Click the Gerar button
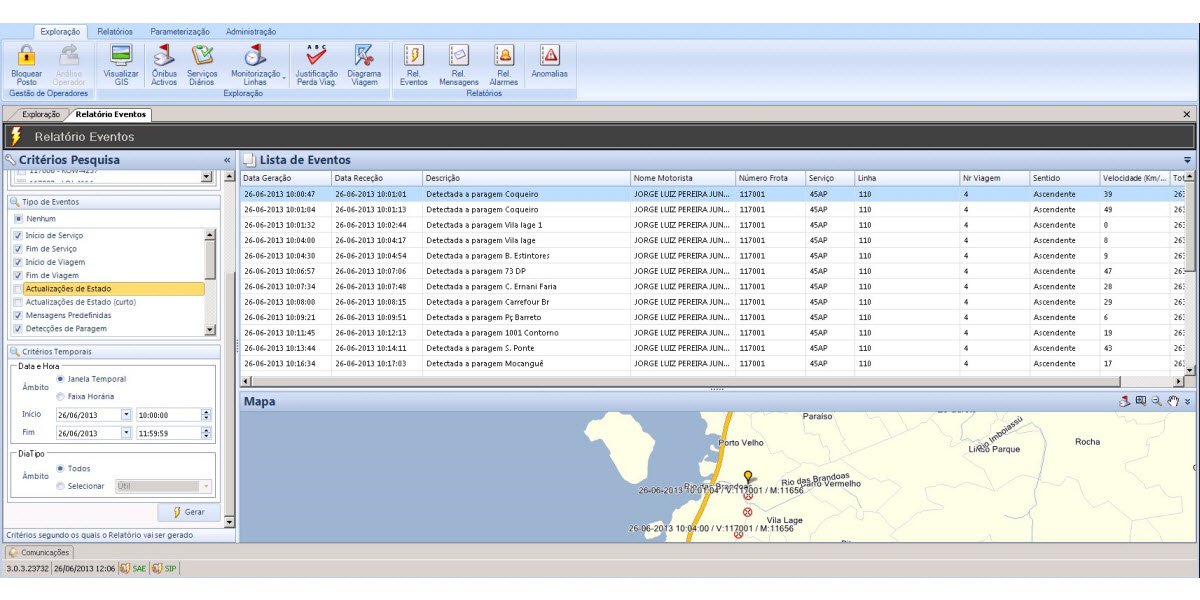Viewport: 1200px width, 600px height. [188, 512]
